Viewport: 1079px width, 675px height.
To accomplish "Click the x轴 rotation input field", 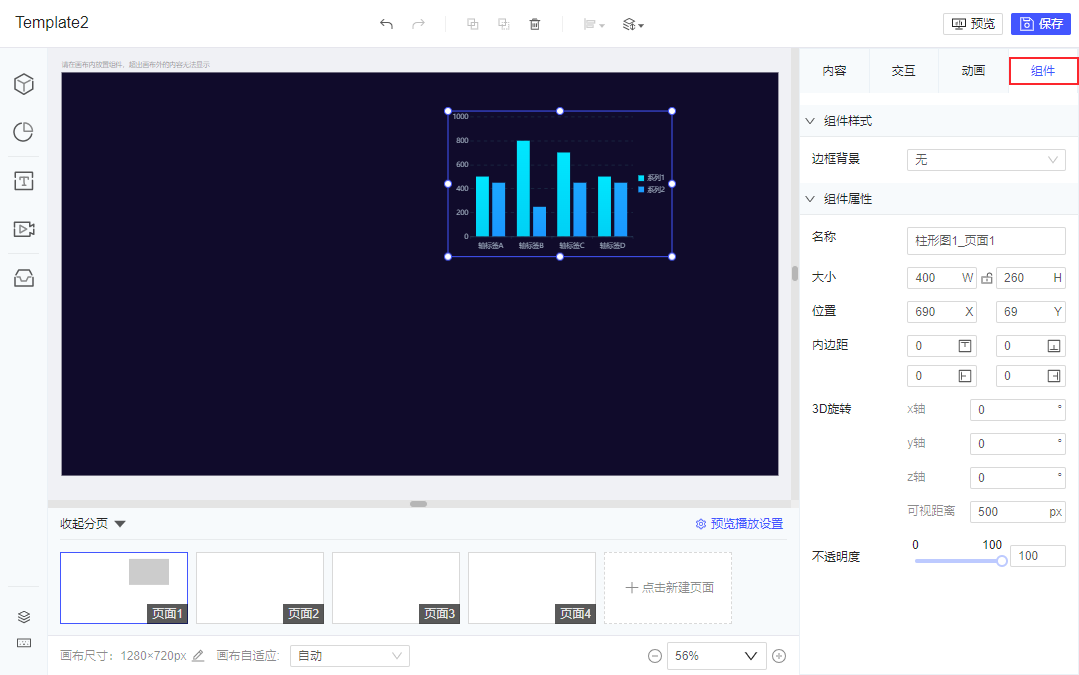I will coord(1018,409).
